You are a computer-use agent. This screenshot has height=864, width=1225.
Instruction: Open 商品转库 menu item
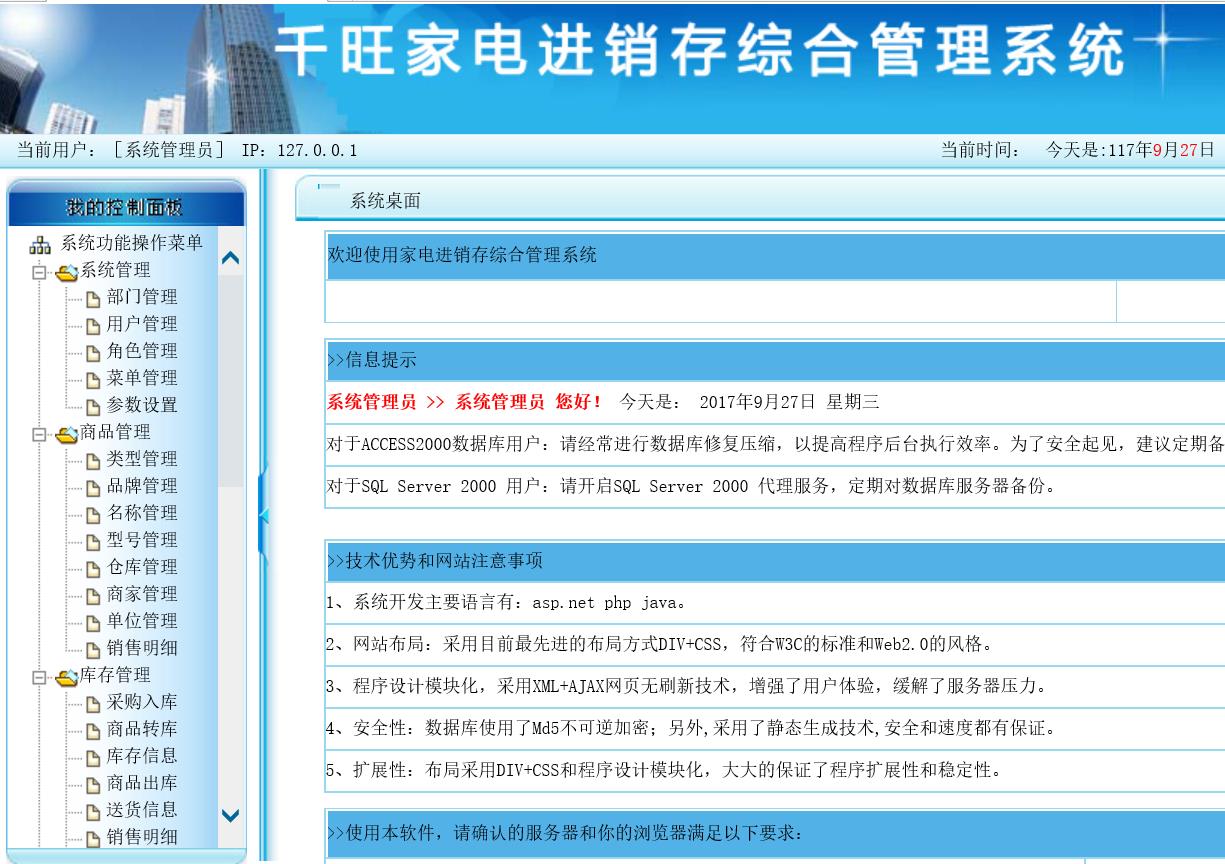(x=142, y=729)
